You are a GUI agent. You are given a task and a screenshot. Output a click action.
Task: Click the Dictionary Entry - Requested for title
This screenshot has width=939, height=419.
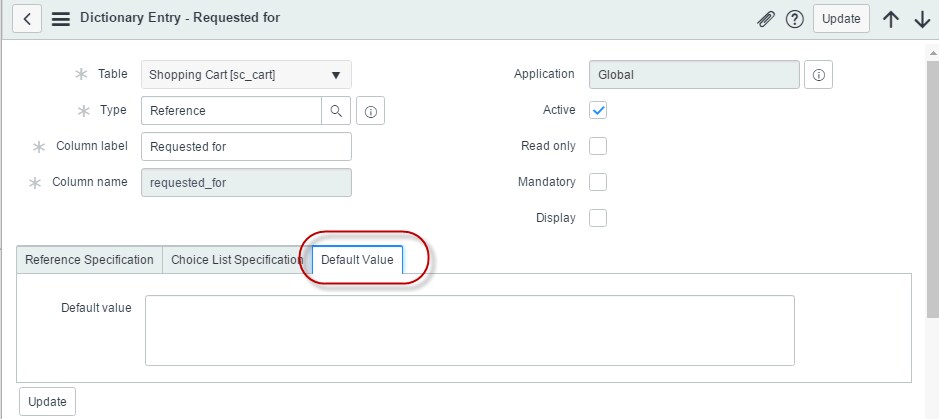click(x=180, y=18)
